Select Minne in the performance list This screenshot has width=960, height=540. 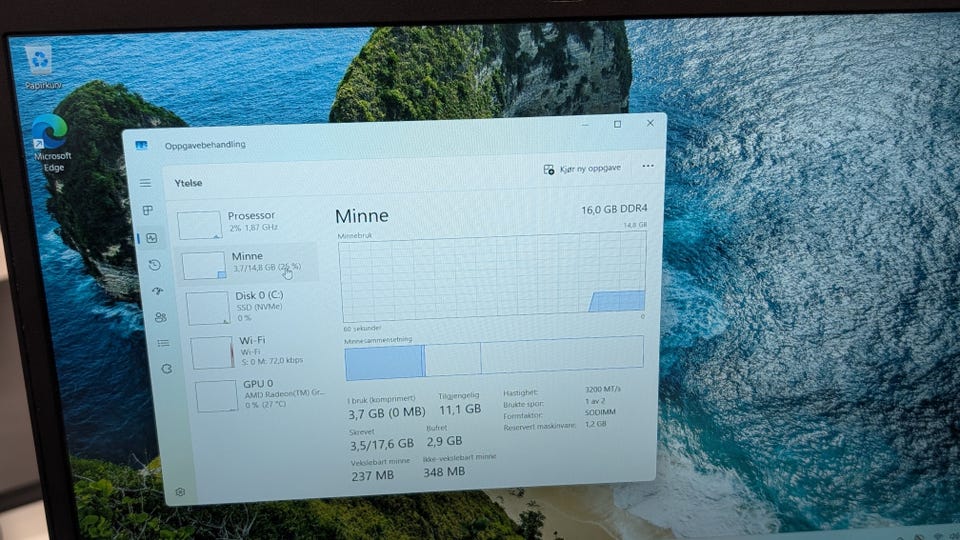pos(248,263)
